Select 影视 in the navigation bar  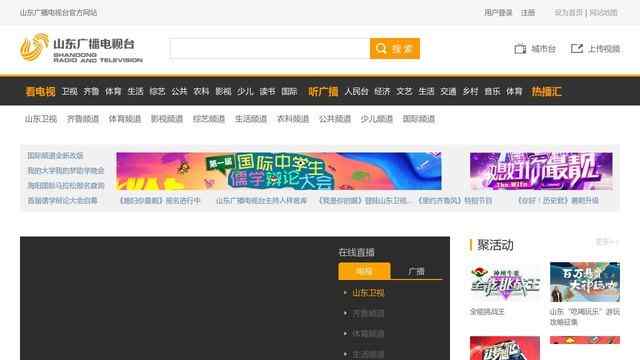coord(223,91)
